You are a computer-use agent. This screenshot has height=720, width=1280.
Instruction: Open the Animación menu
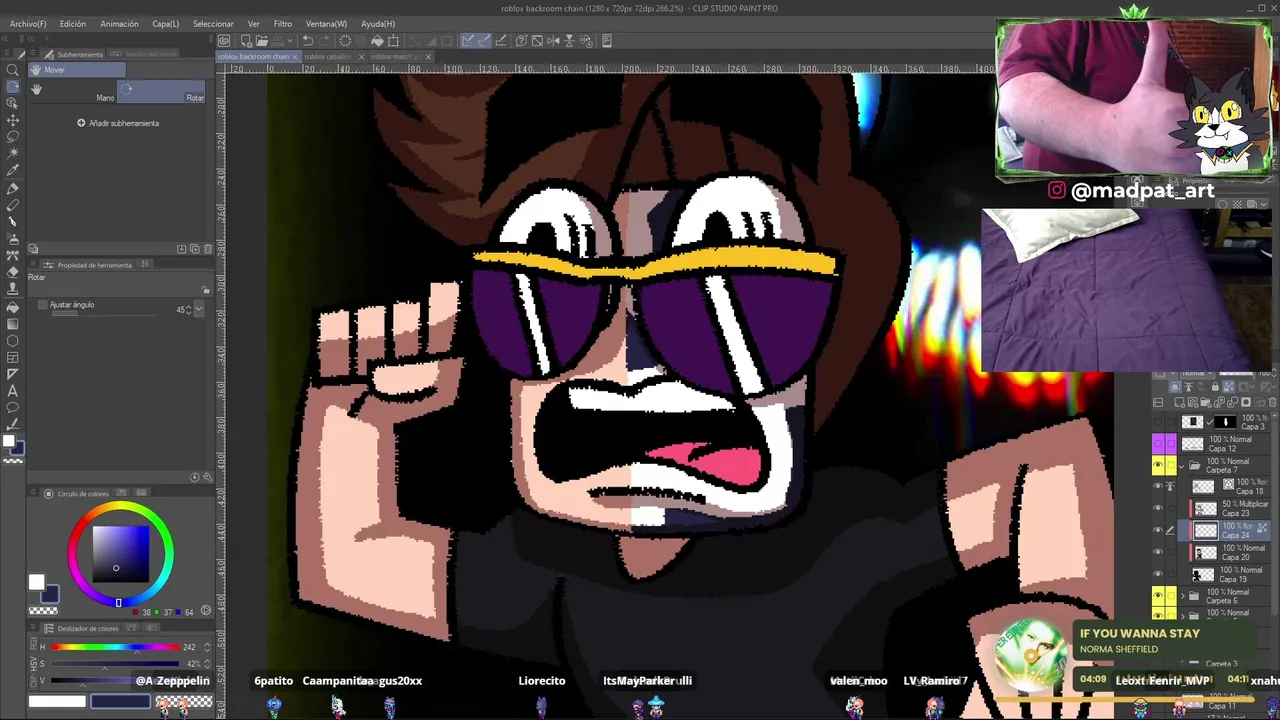click(x=119, y=23)
